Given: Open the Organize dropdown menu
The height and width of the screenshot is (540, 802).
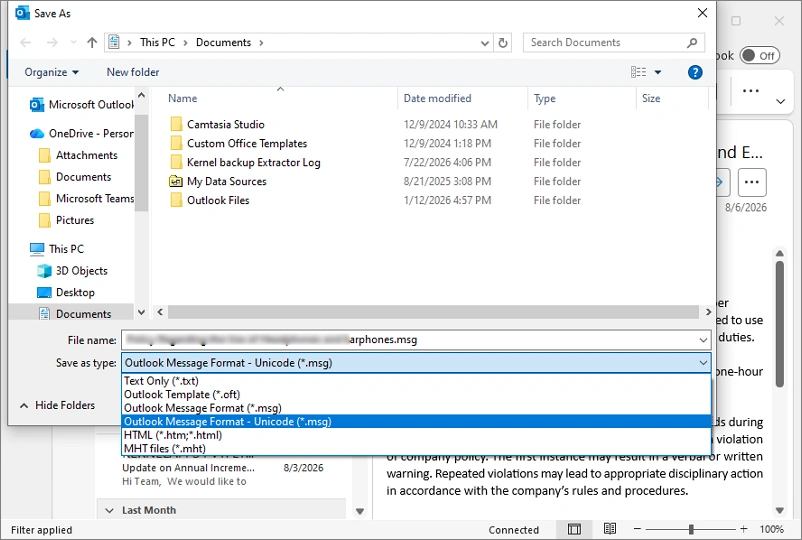Looking at the screenshot, I should tap(52, 72).
